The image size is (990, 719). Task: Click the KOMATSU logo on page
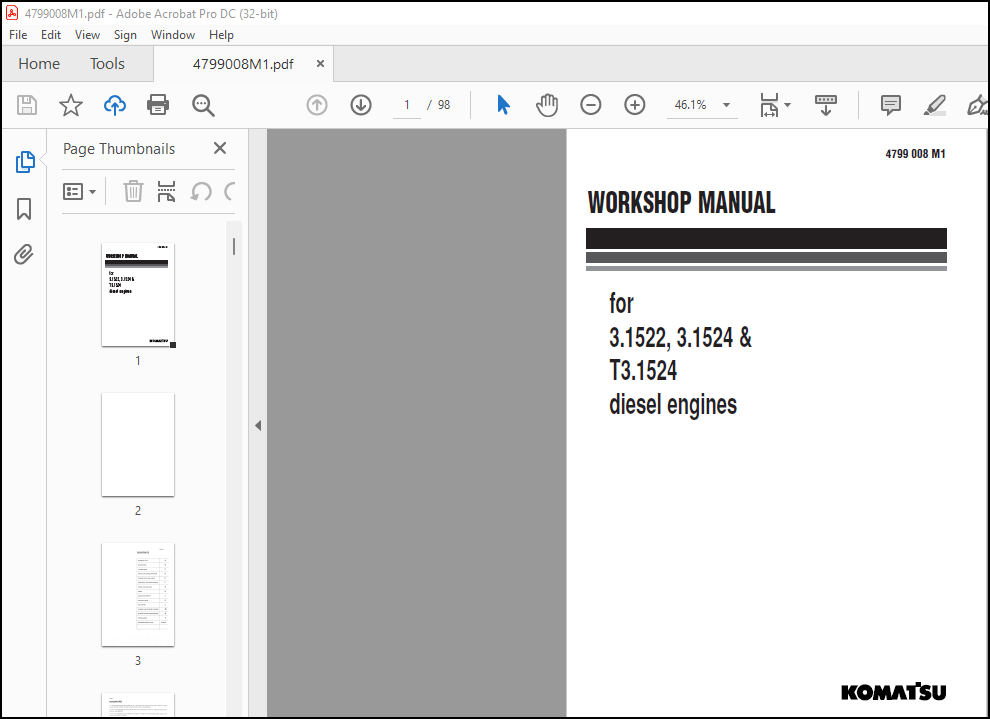893,692
